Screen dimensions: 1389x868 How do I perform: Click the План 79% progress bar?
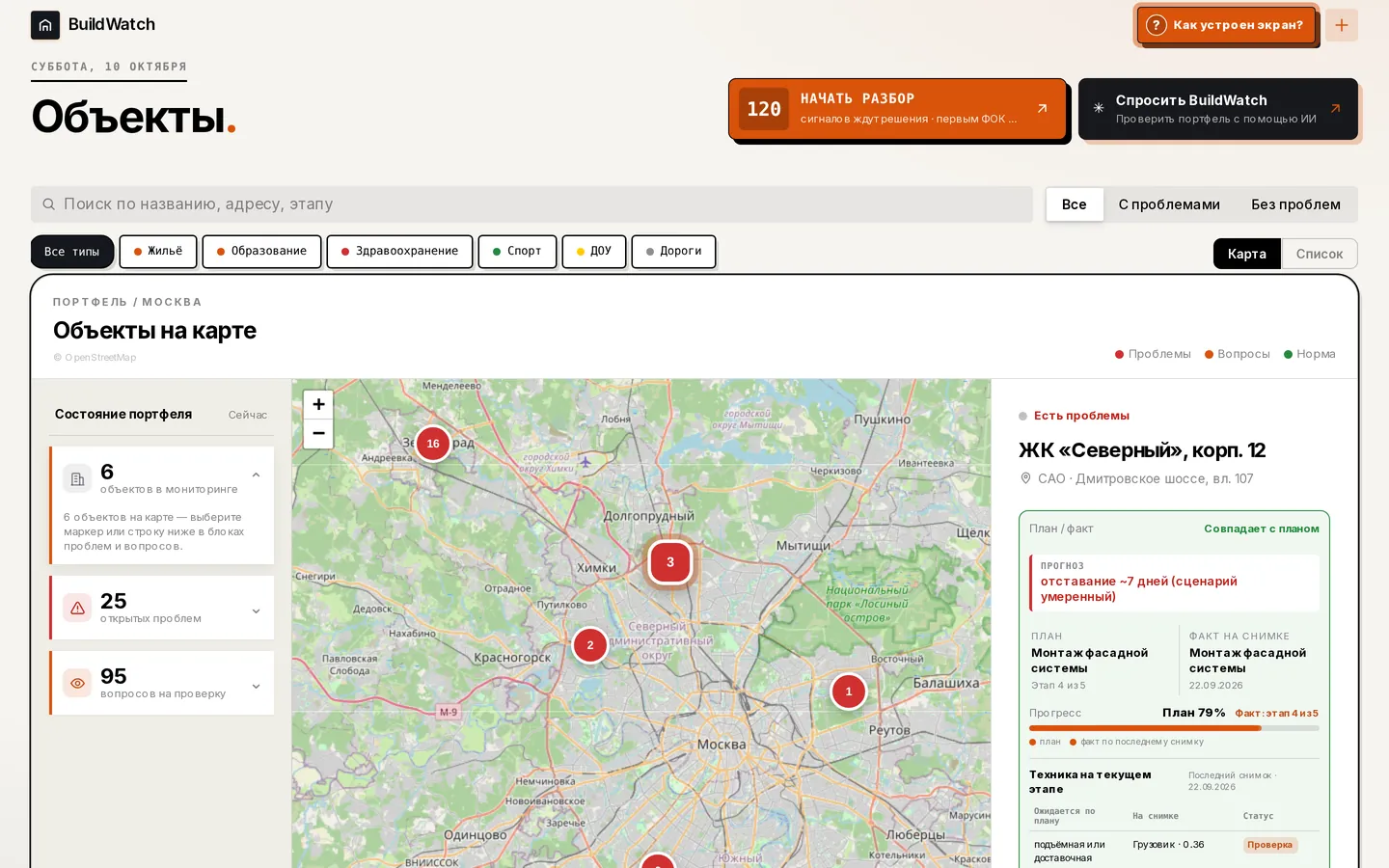point(1174,728)
